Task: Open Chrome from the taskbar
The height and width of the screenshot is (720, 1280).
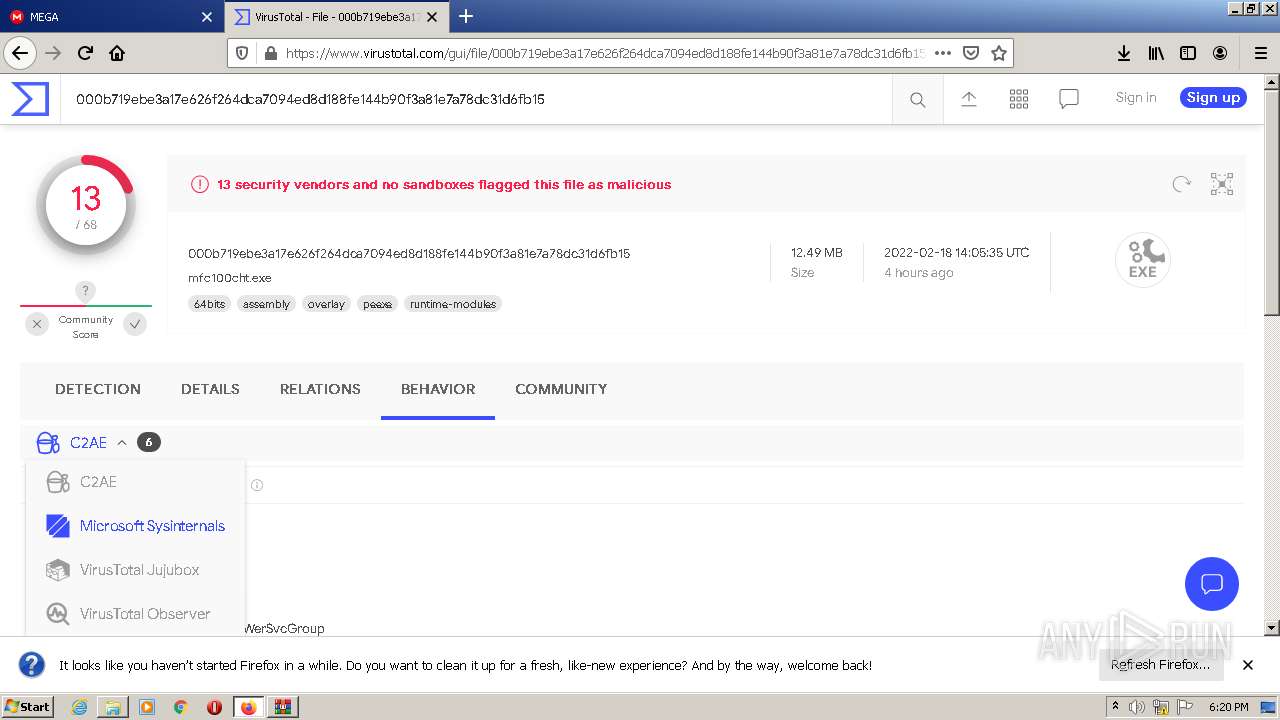Action: [181, 707]
